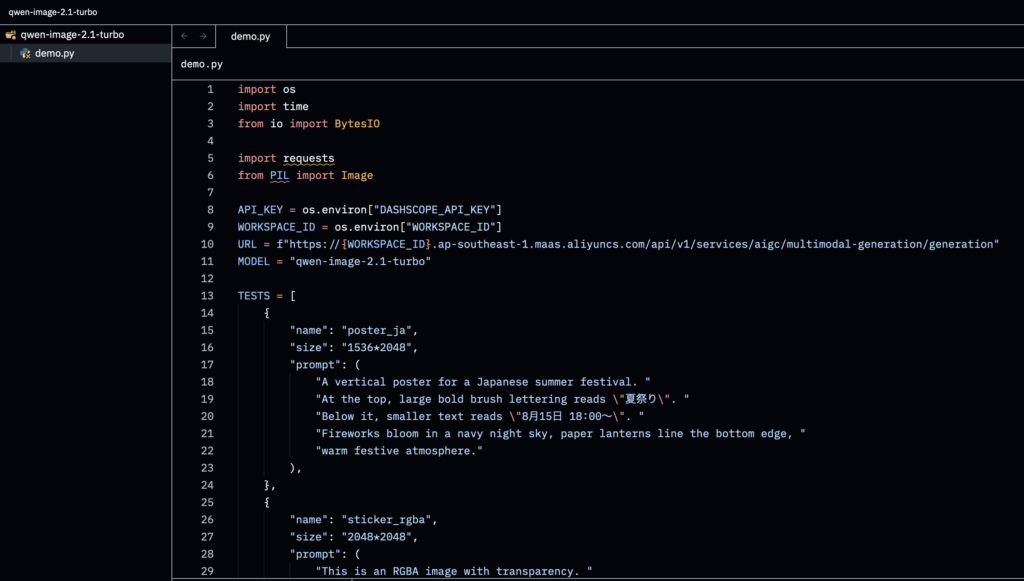Click the 'RGBA image with transparency' line
Image resolution: width=1024 pixels, height=581 pixels.
[454, 571]
